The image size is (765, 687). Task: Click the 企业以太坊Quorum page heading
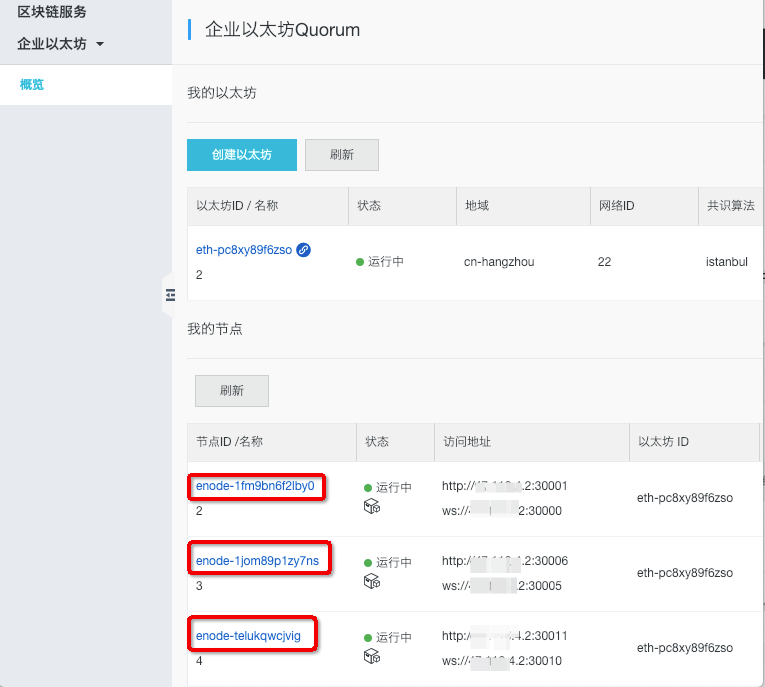point(282,30)
